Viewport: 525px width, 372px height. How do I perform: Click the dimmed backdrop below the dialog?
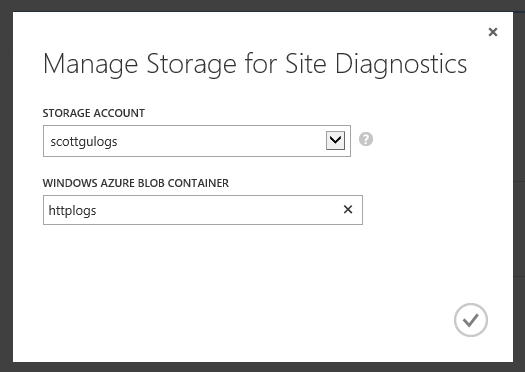(x=262, y=367)
